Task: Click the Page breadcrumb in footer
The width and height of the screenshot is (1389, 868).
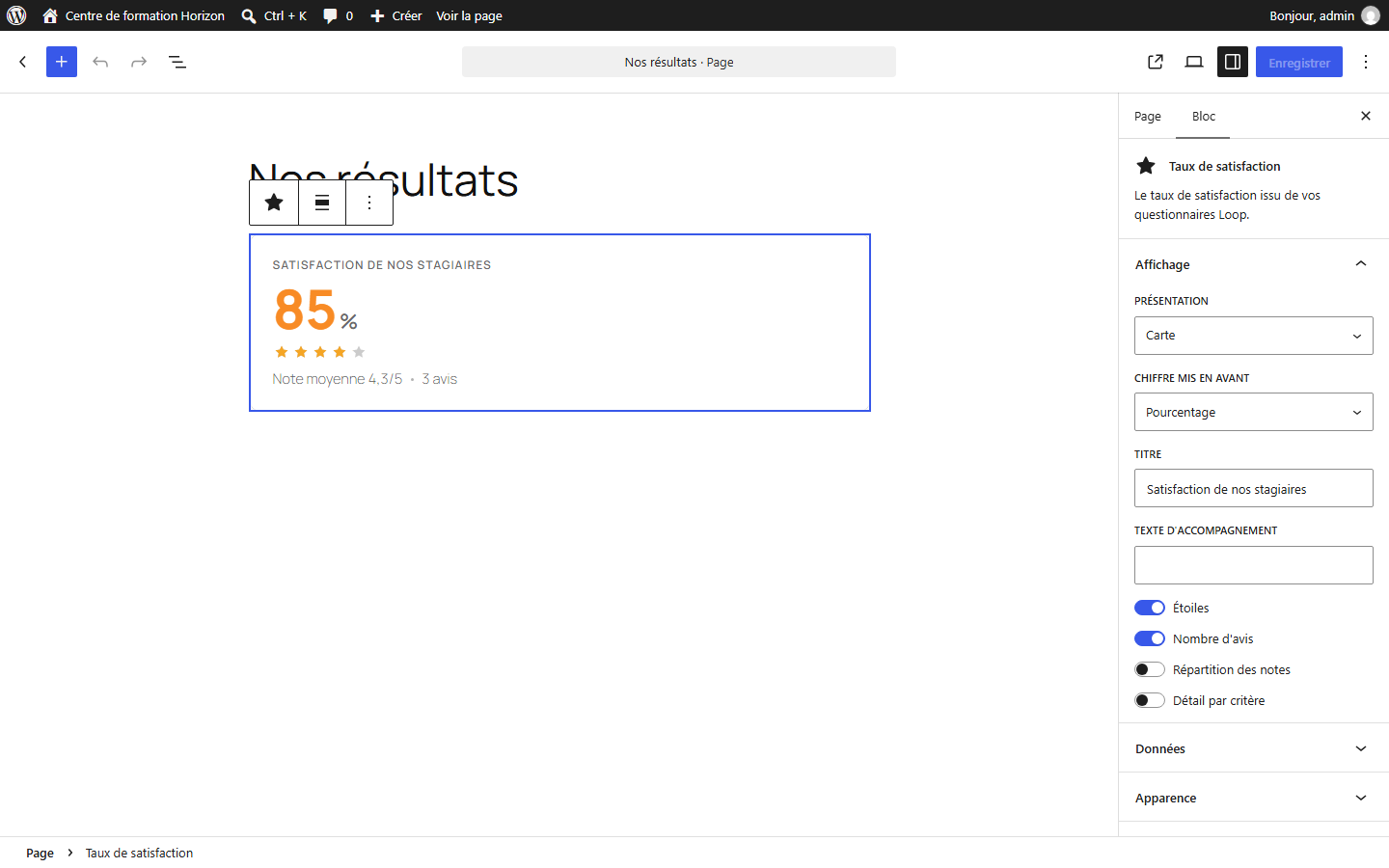Action: (x=40, y=853)
